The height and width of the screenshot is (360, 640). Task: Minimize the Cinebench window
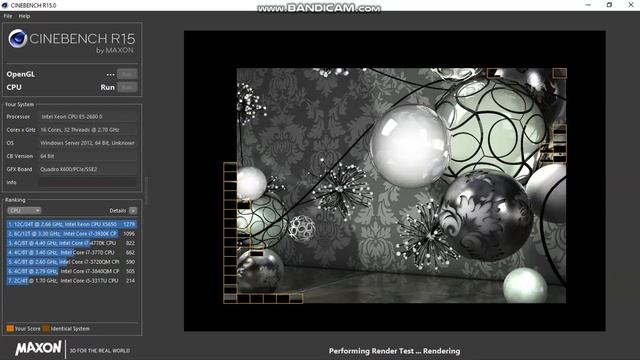[588, 5]
